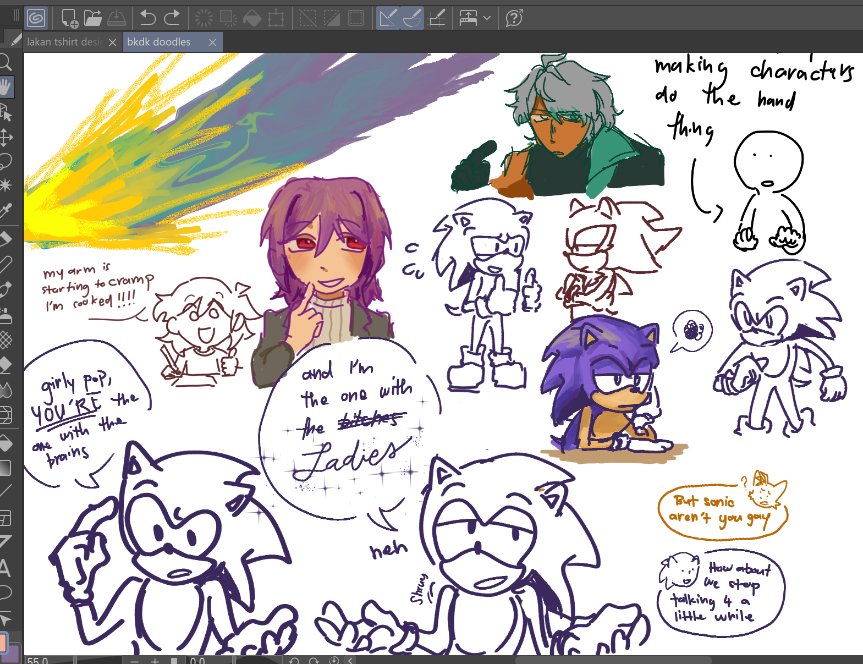This screenshot has height=664, width=863.
Task: Clear outside the selection
Action: tap(228, 18)
